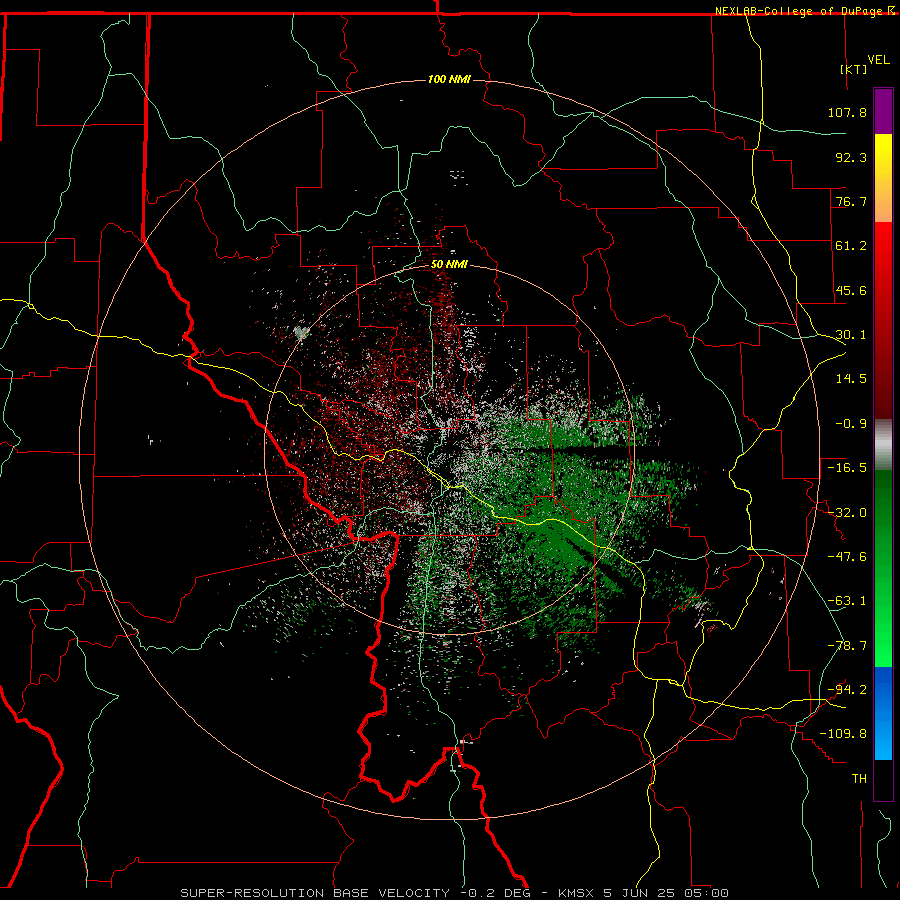This screenshot has height=900, width=900.
Task: Click the "[KT]" units label
Action: (x=854, y=69)
